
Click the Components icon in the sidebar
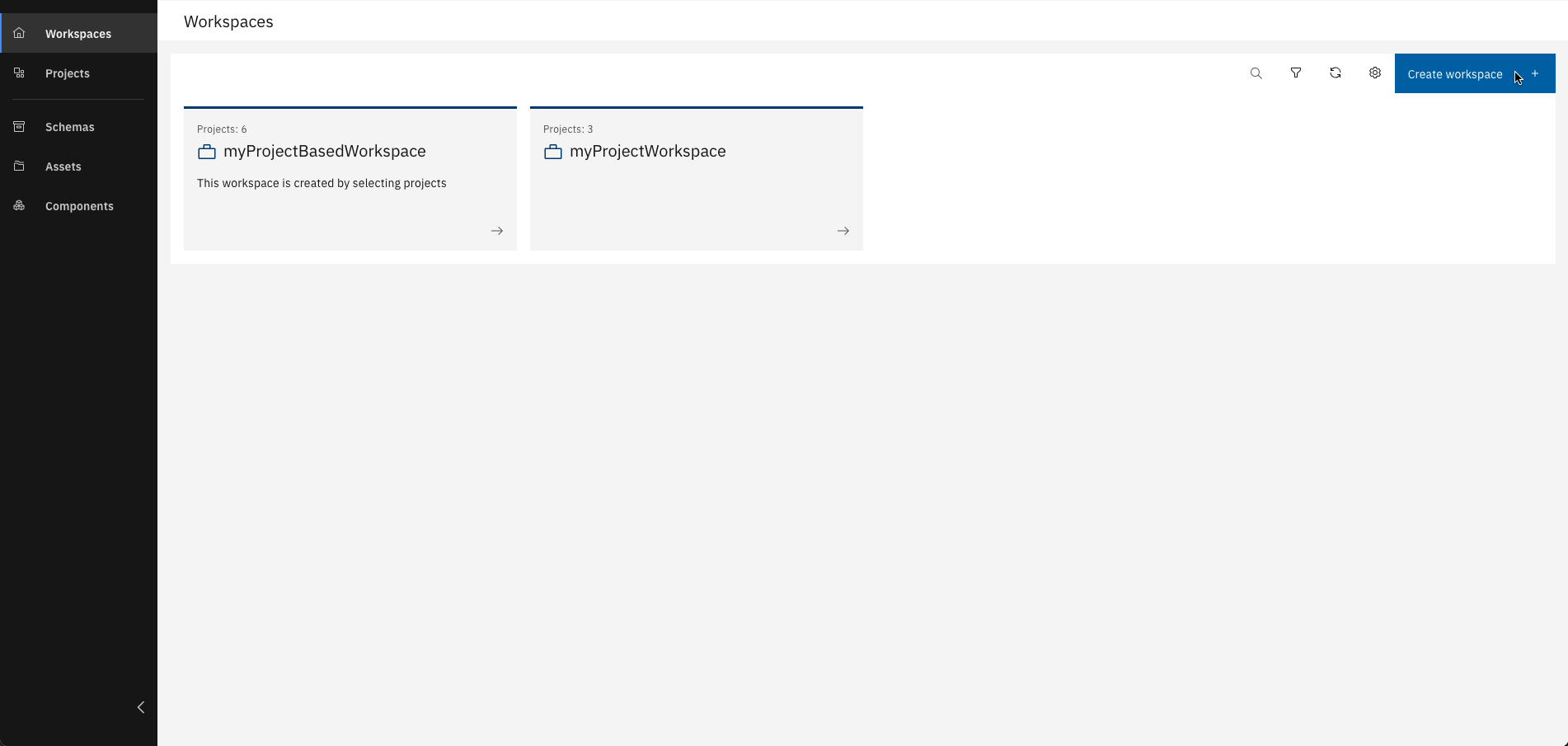coord(19,206)
